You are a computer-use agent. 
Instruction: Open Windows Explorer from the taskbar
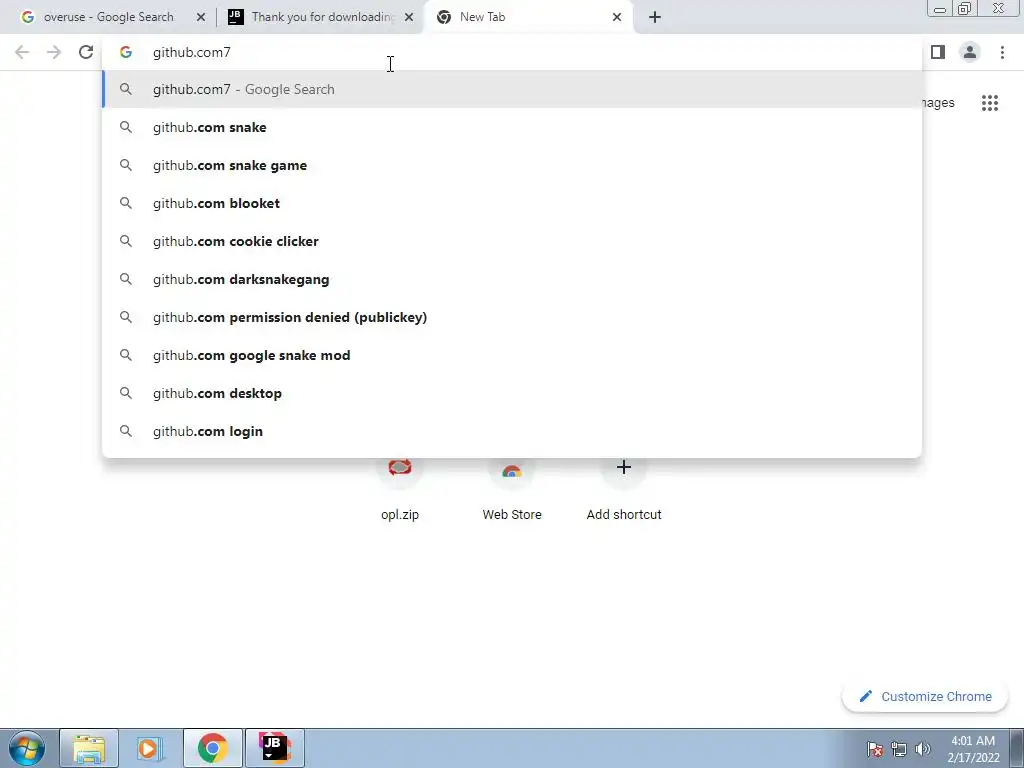coord(89,748)
